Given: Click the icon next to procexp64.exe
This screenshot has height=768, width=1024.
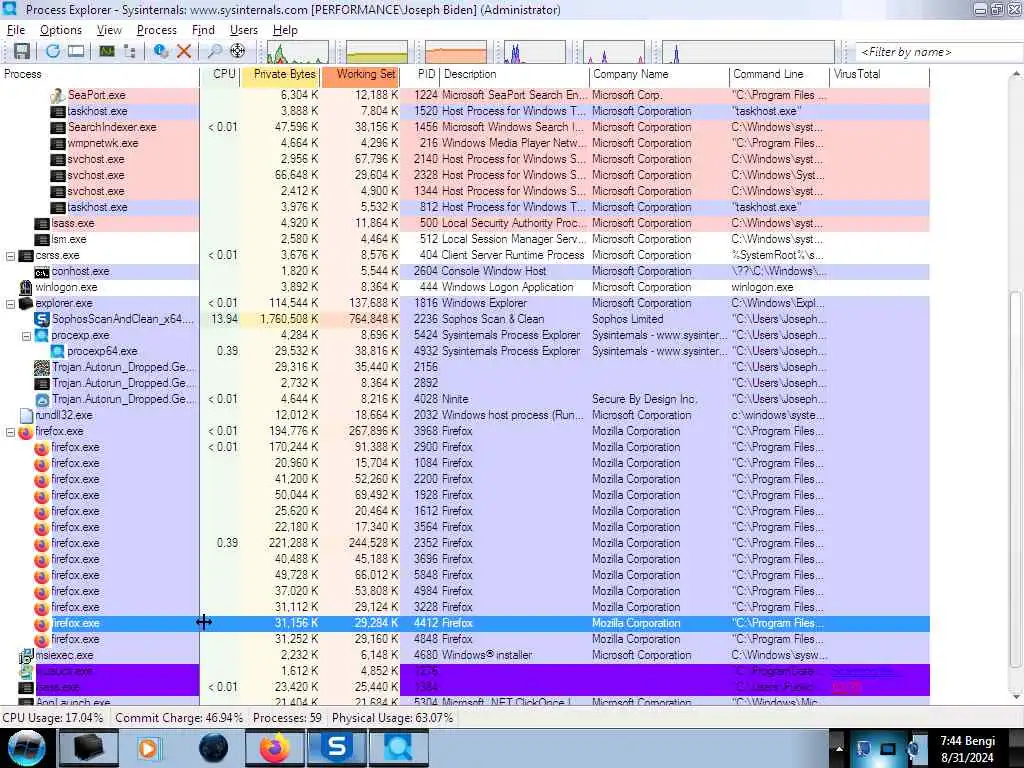Looking at the screenshot, I should pyautogui.click(x=58, y=351).
